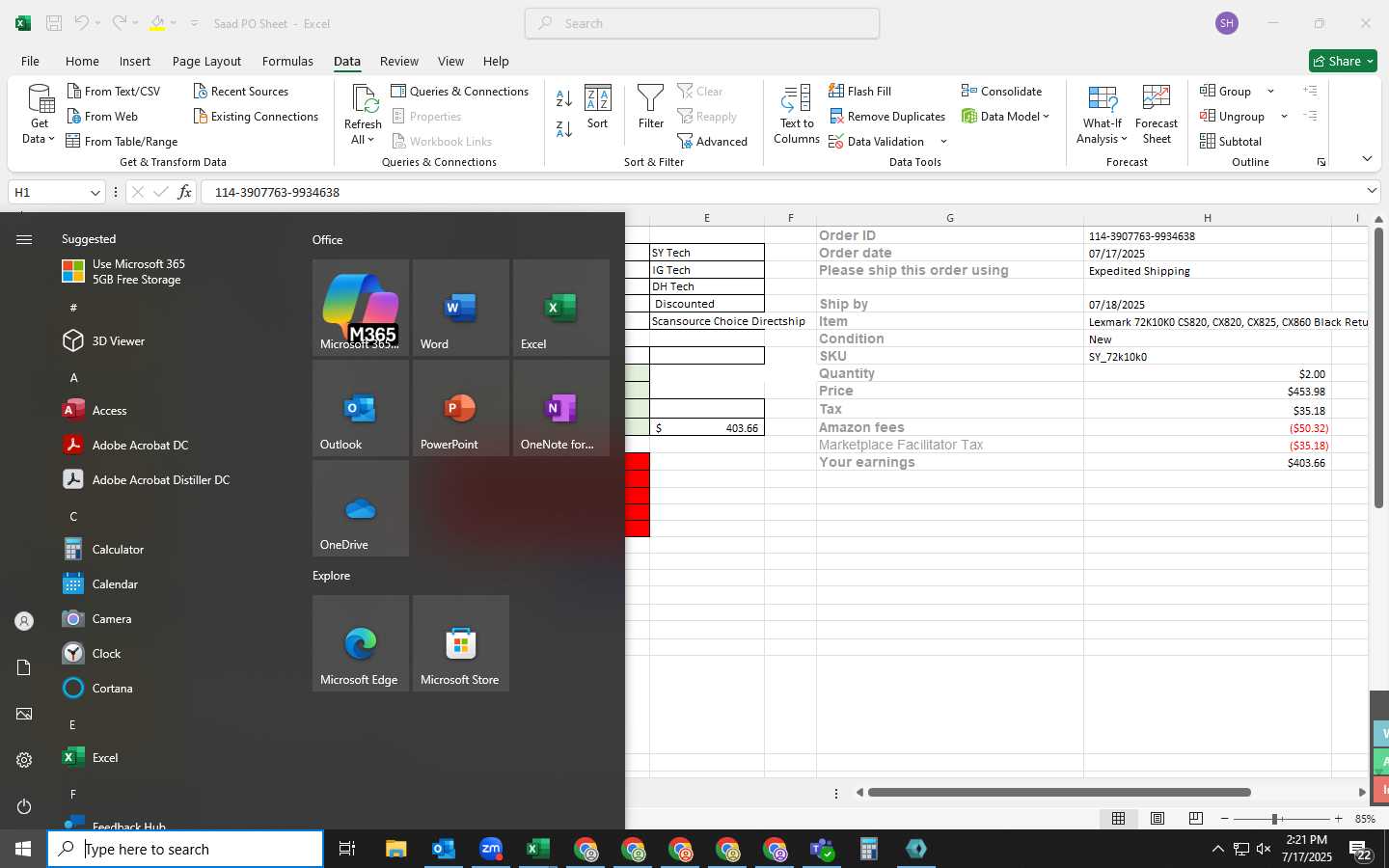
Task: Open Microsoft Store tile
Action: tap(459, 643)
